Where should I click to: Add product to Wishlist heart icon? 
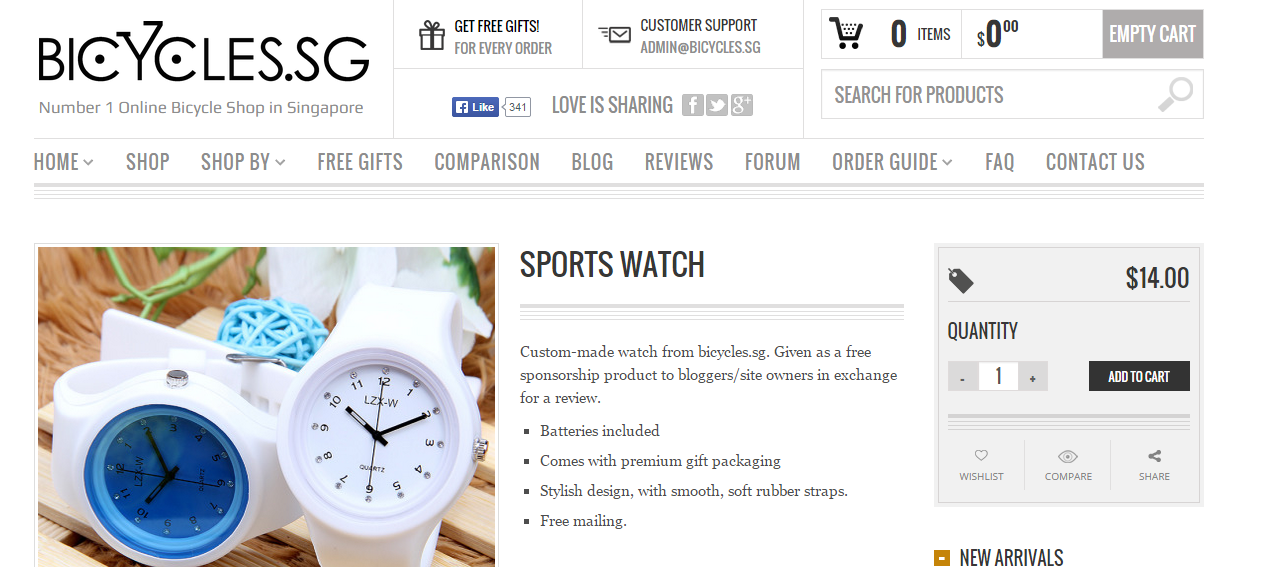(x=981, y=456)
